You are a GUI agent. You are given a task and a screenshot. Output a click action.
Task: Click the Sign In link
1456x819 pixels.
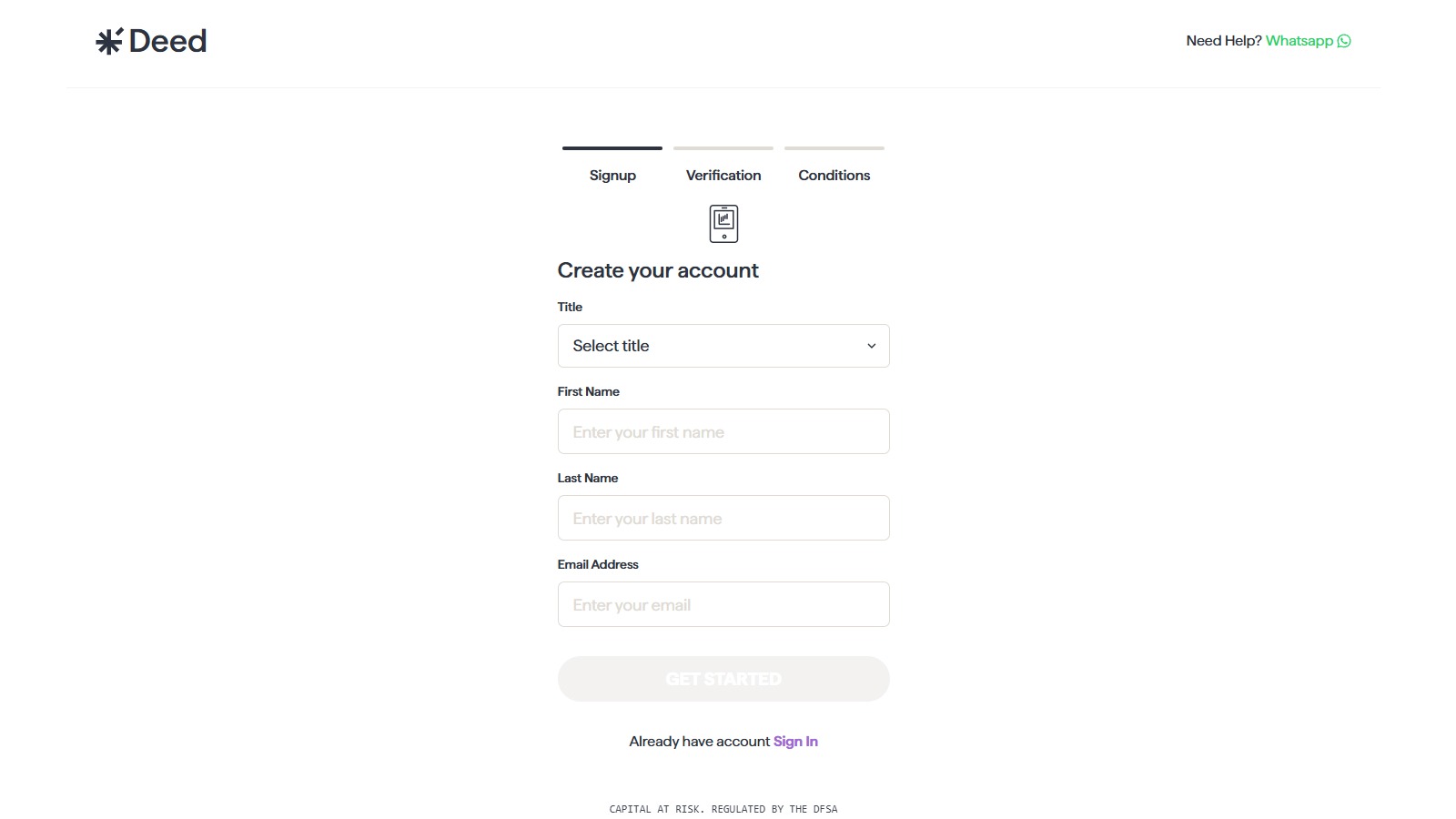795,741
